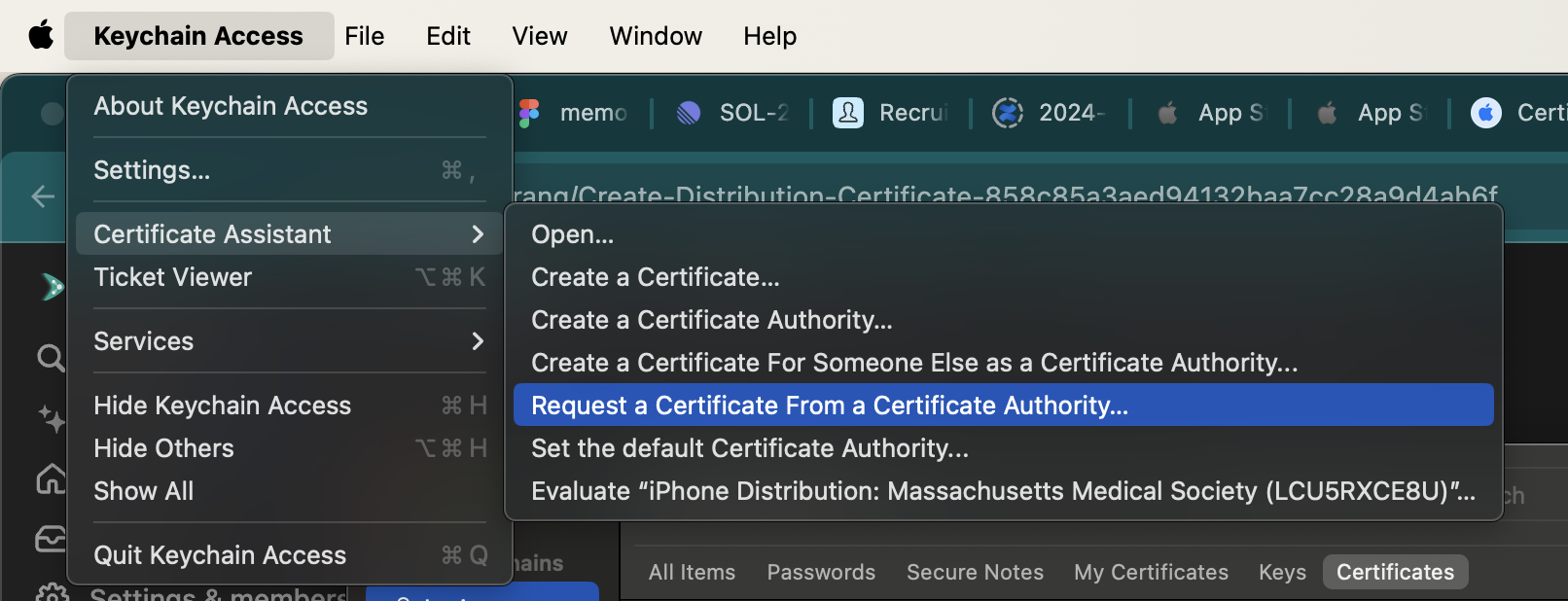The width and height of the screenshot is (1568, 601).
Task: Expand the Services submenu arrow
Action: coord(477,341)
